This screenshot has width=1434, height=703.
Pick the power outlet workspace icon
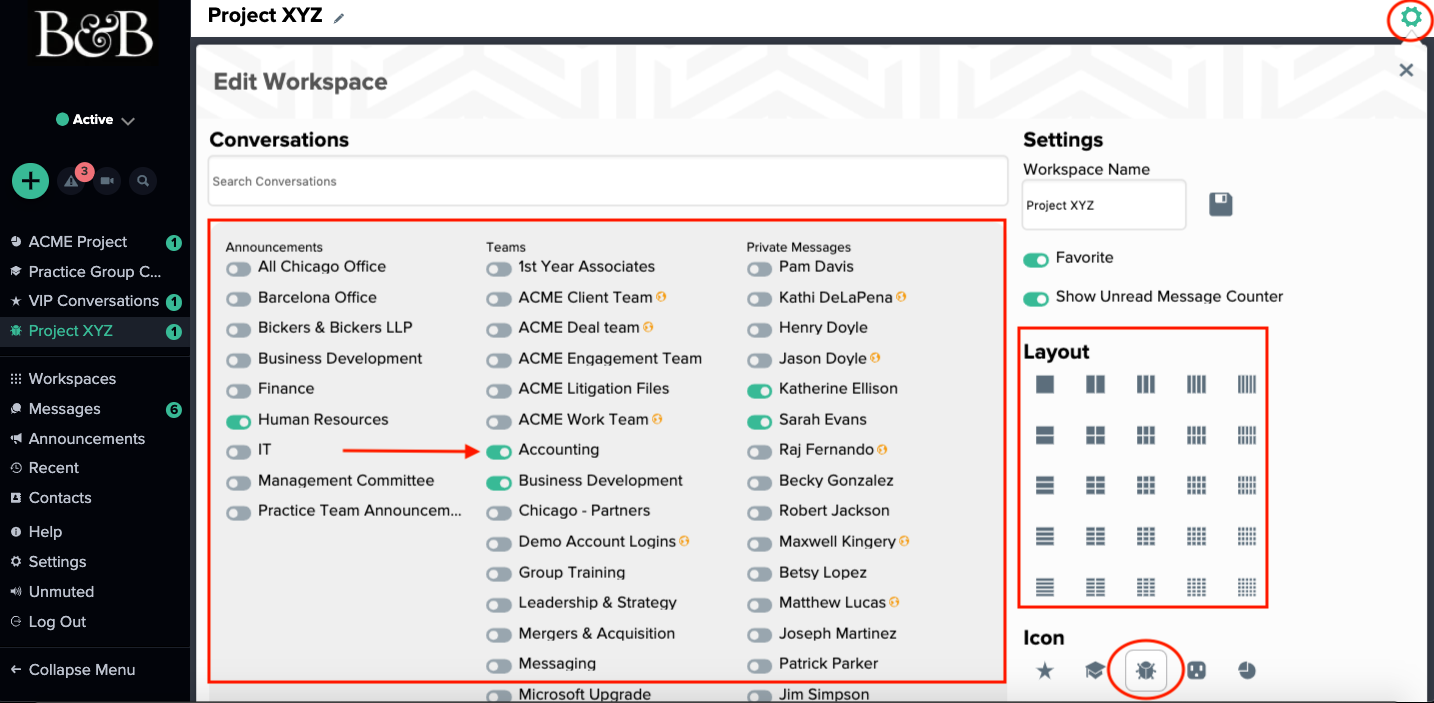point(1196,671)
